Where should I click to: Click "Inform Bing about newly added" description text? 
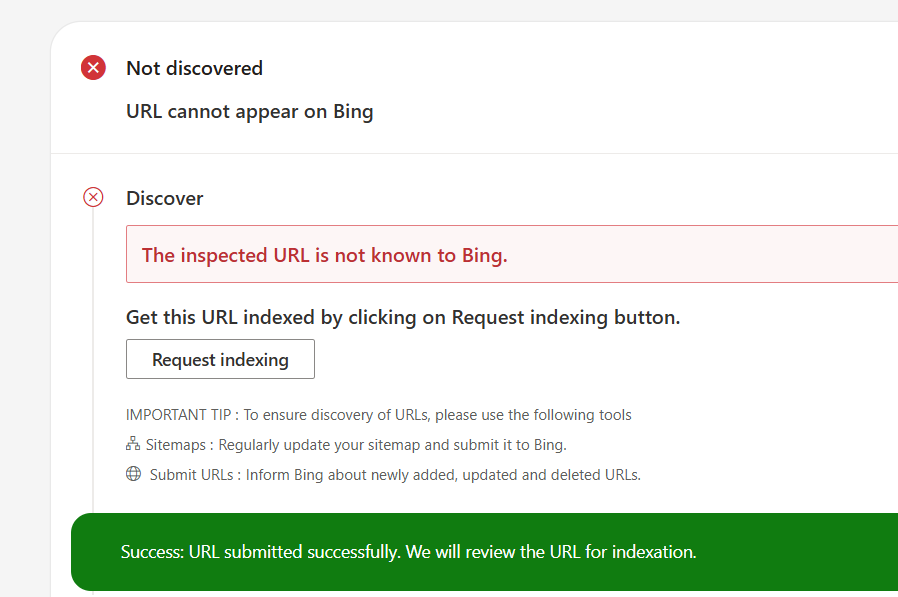coord(443,474)
